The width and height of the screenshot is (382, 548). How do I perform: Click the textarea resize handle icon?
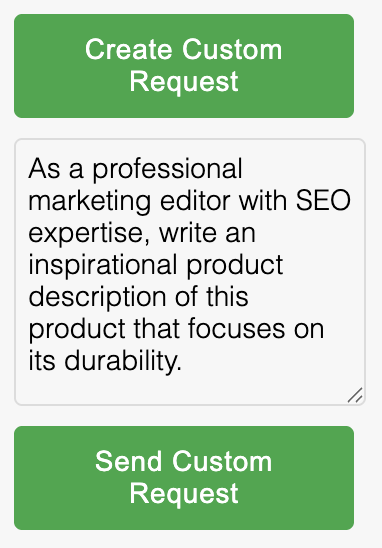[x=355, y=395]
